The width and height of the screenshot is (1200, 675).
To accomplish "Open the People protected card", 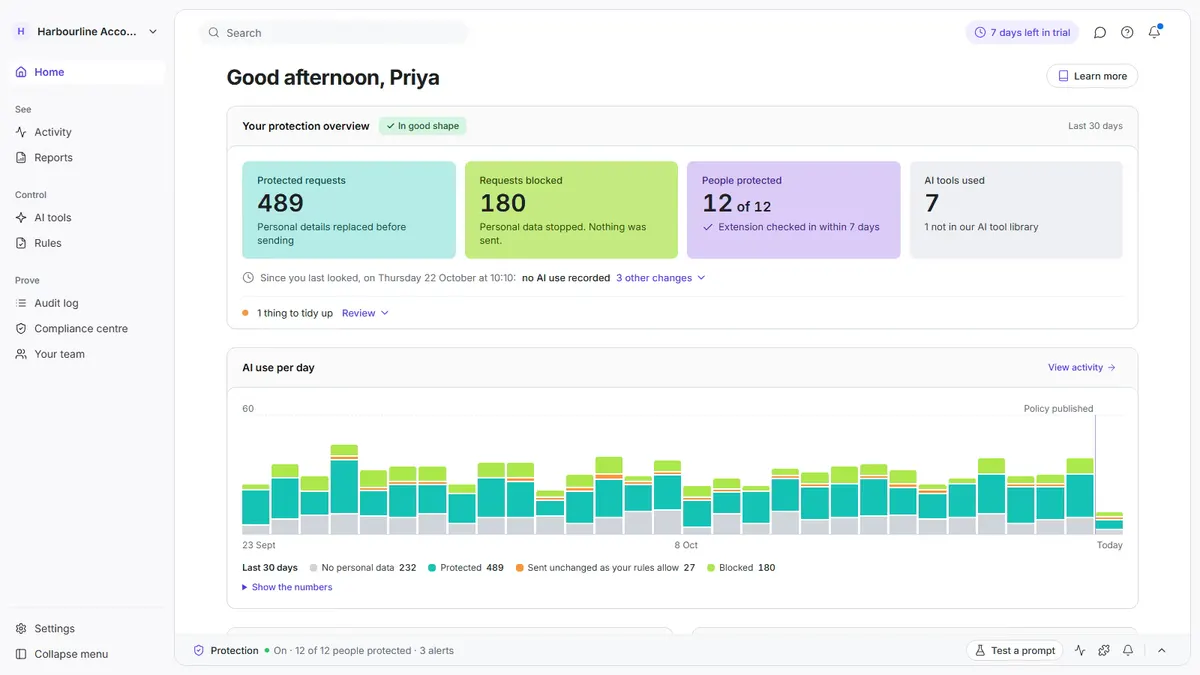I will 794,210.
